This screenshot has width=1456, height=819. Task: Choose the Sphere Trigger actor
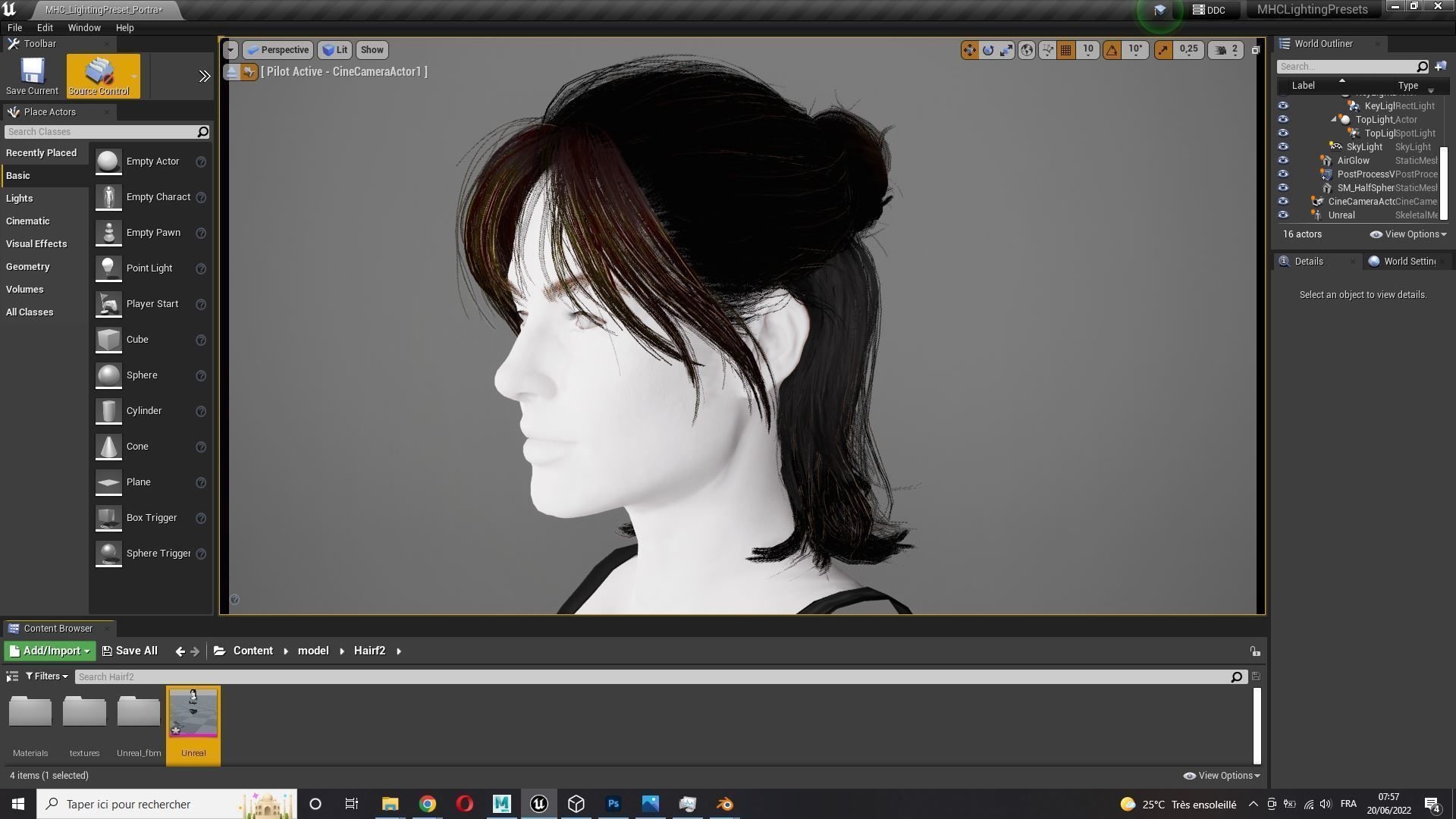pos(151,554)
